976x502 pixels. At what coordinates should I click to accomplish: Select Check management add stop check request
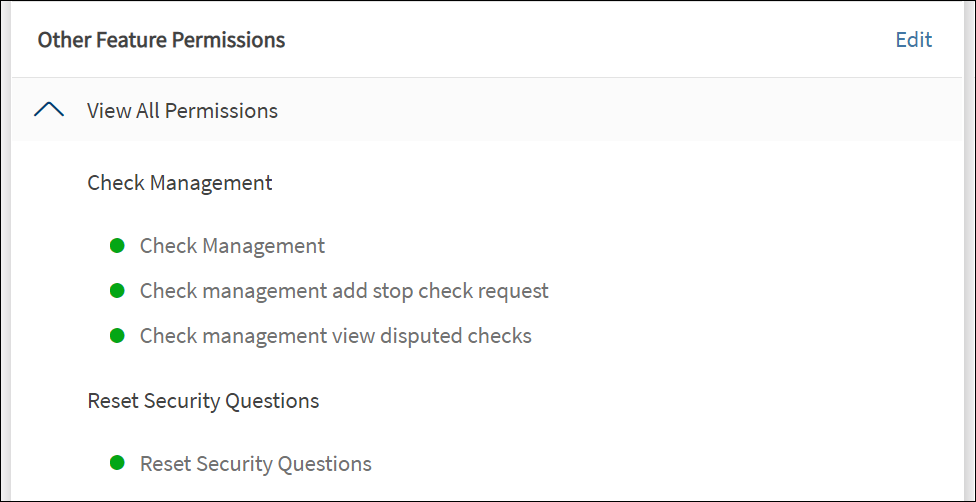point(344,291)
